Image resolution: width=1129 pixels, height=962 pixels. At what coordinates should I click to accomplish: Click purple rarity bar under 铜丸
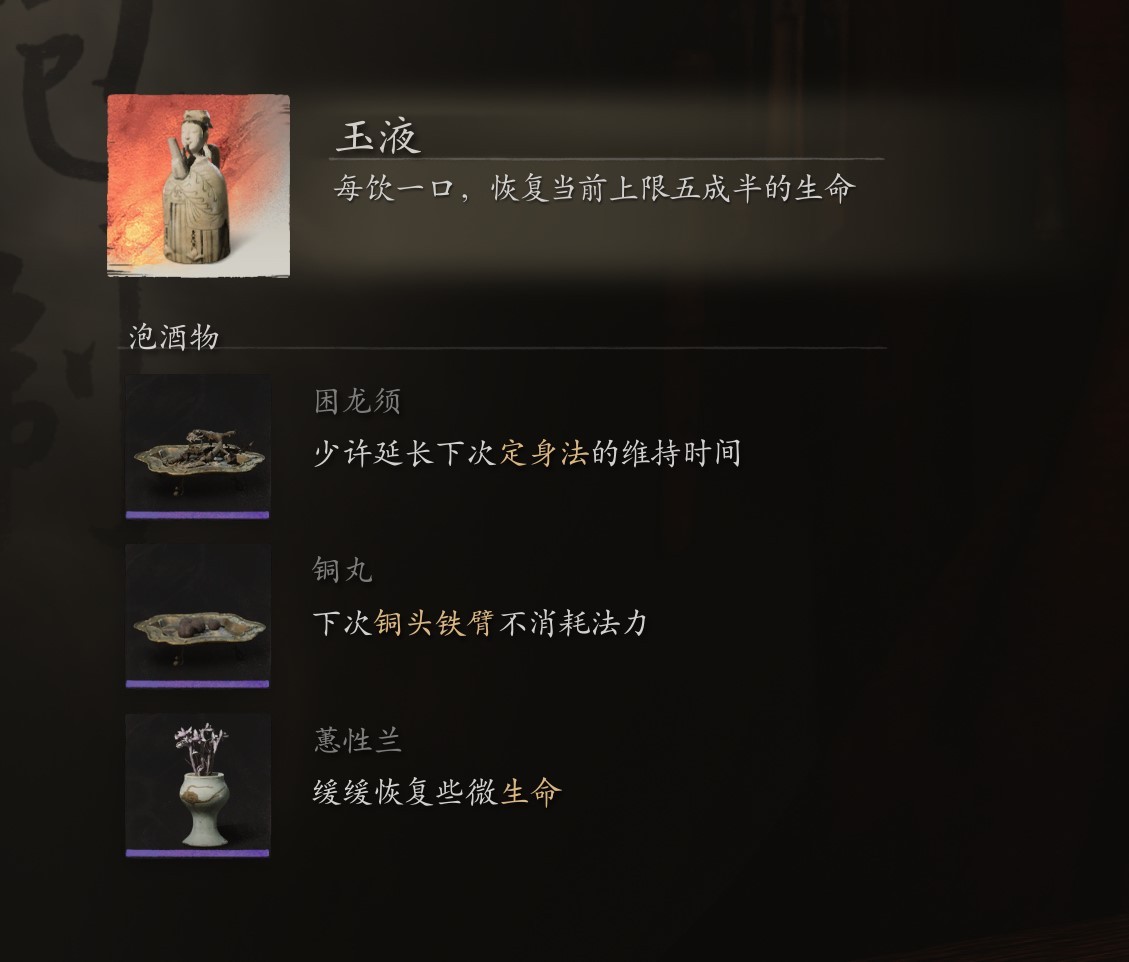(197, 684)
